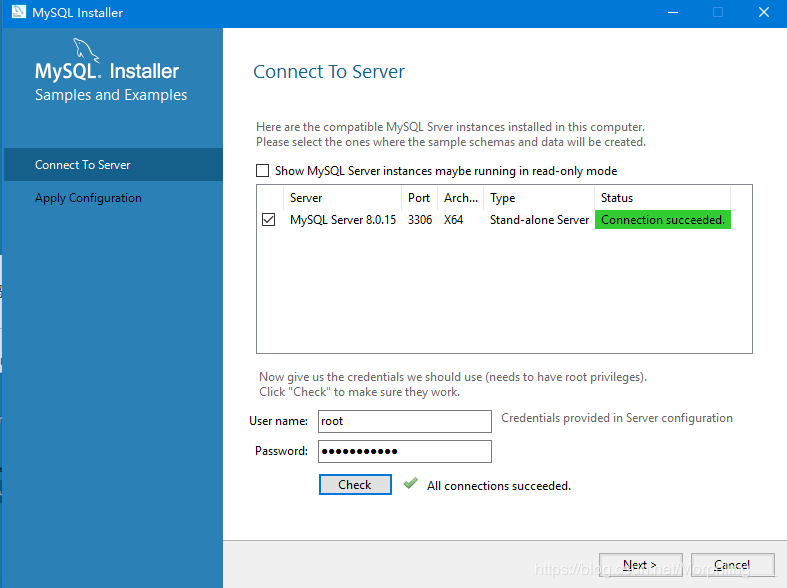Click All connections succeeded message
The height and width of the screenshot is (588, 787).
point(499,486)
